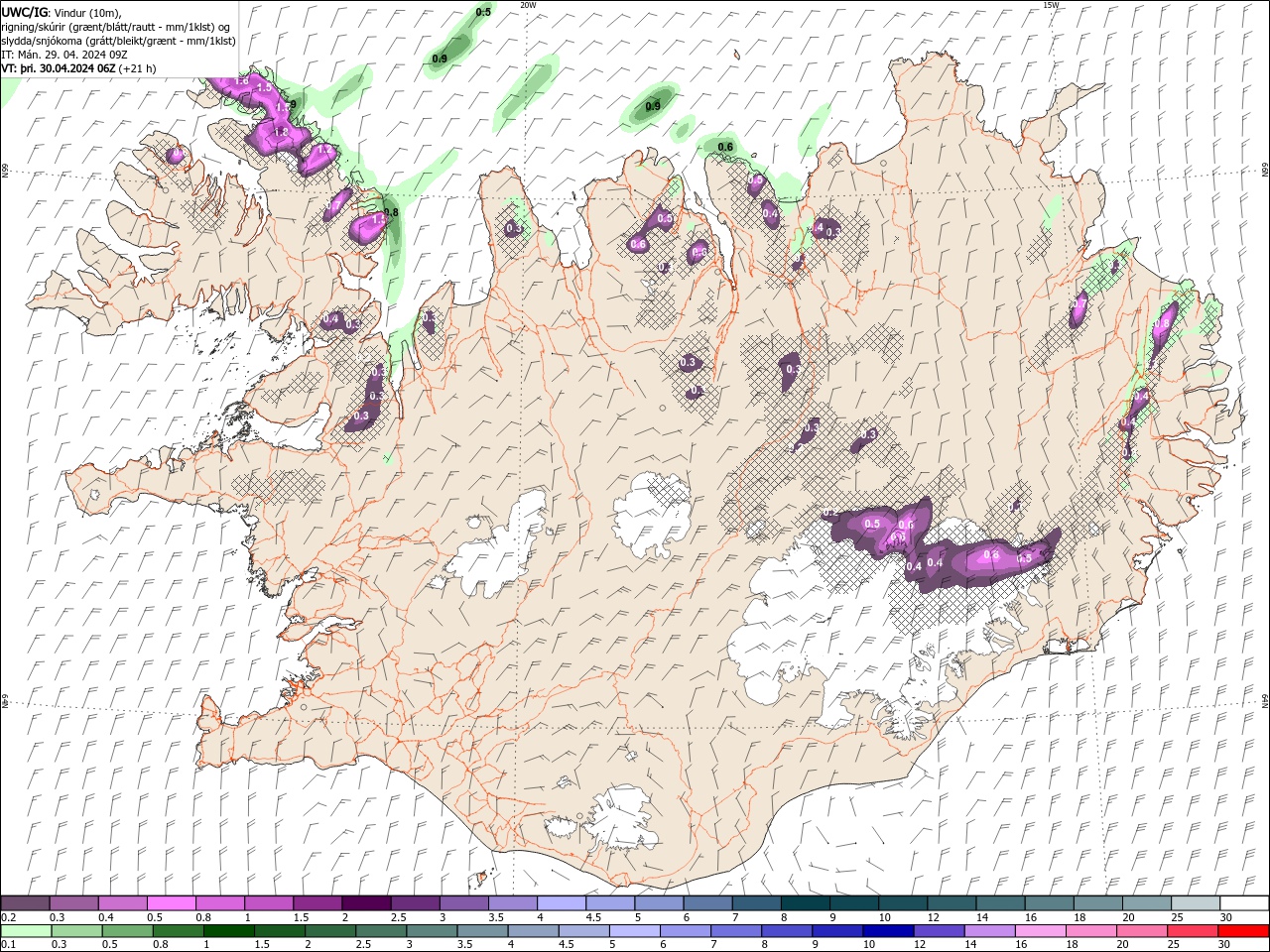Click the deep blue 10–12 swatch, lower legend row
The height and width of the screenshot is (952, 1270).
tap(887, 931)
